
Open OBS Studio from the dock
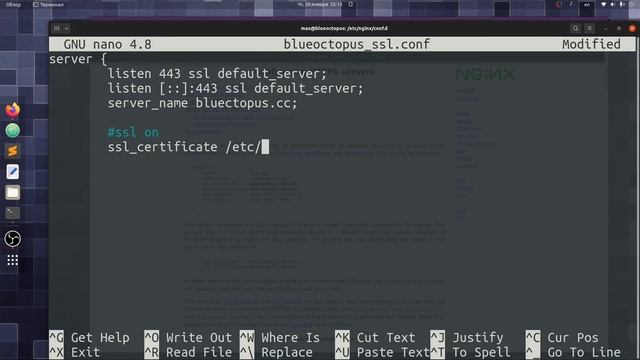coord(13,239)
